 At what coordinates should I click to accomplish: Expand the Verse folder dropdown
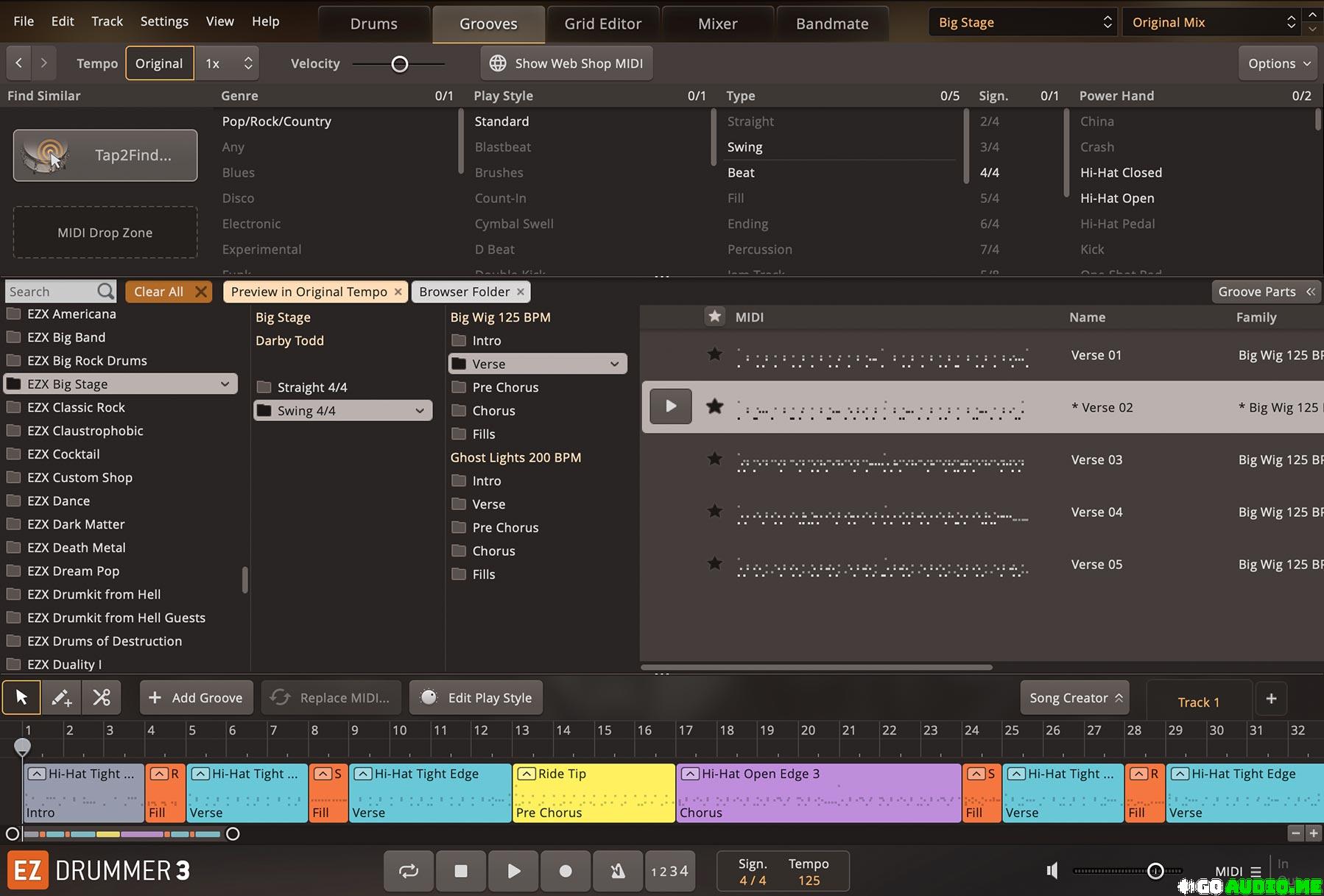click(x=615, y=364)
